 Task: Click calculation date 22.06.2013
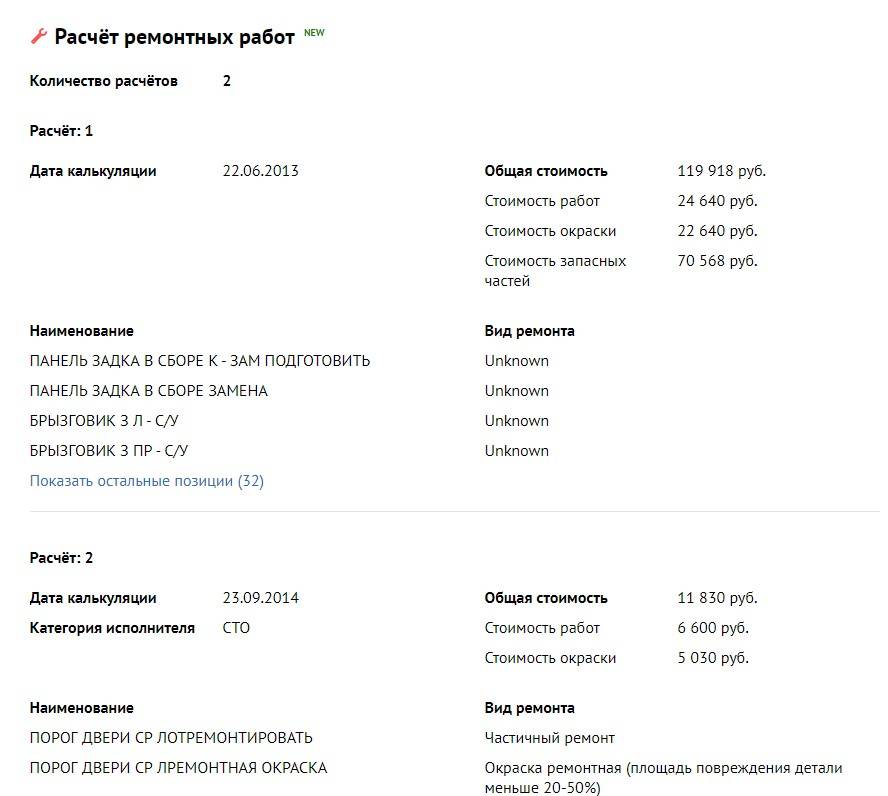click(260, 171)
